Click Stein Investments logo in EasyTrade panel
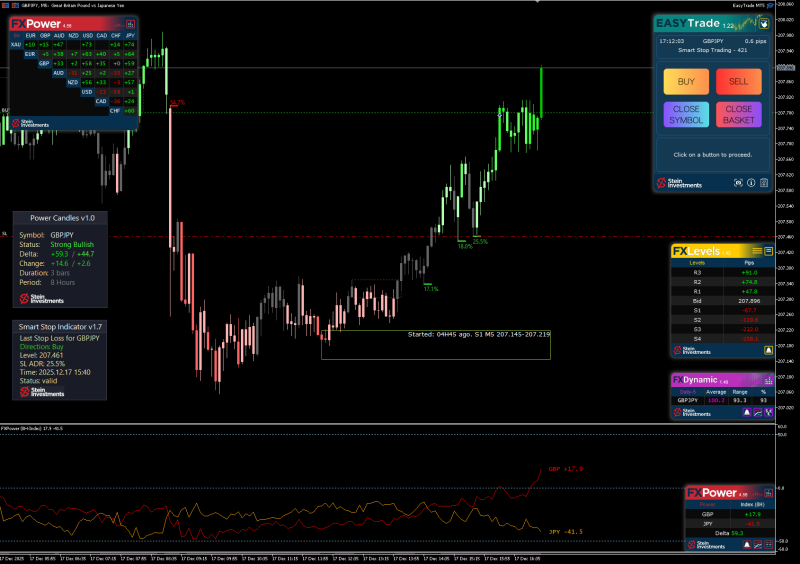The width and height of the screenshot is (800, 564). pyautogui.click(x=679, y=183)
